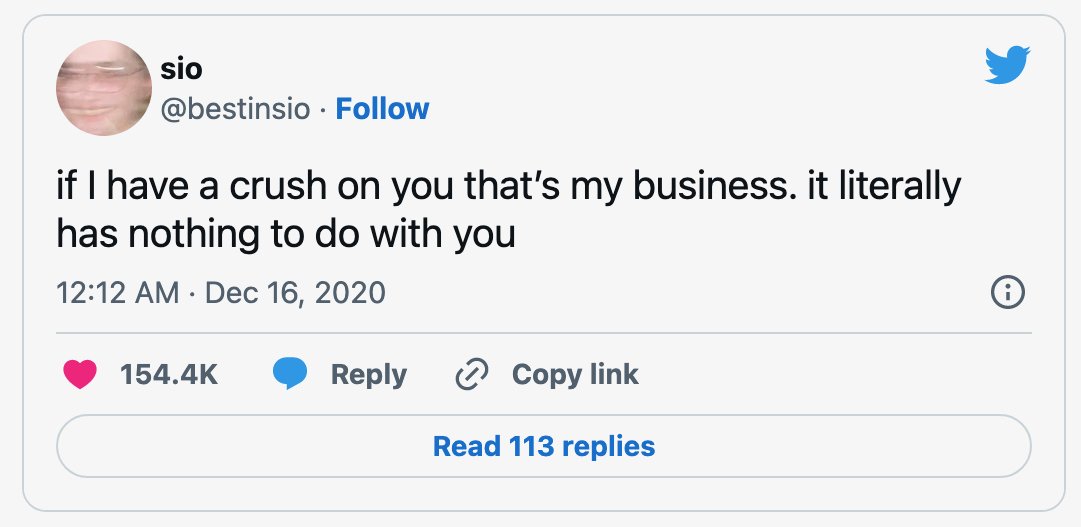Open sio's blurred profile avatar

click(103, 88)
